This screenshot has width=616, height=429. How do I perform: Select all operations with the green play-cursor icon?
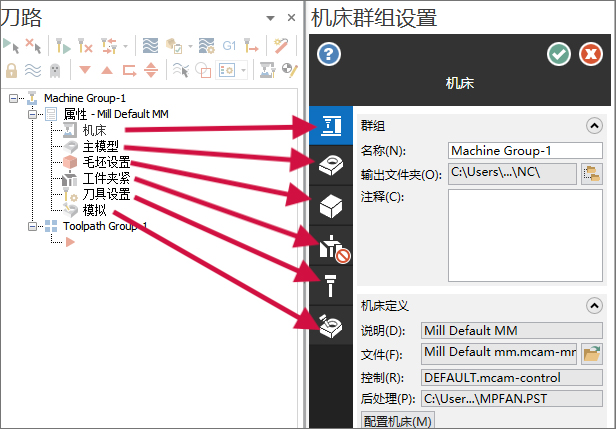pos(11,46)
